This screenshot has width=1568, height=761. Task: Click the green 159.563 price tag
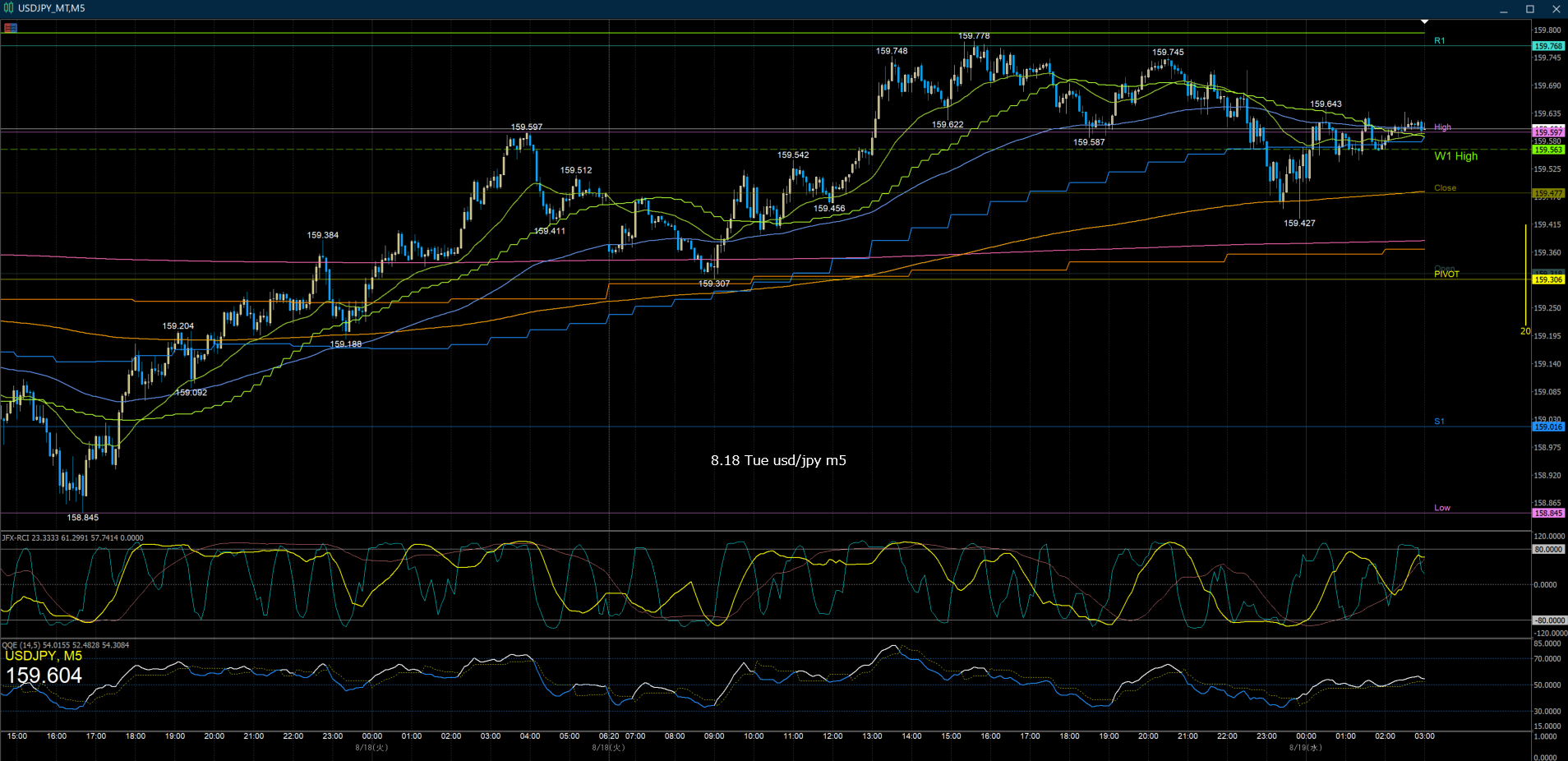pos(1548,150)
